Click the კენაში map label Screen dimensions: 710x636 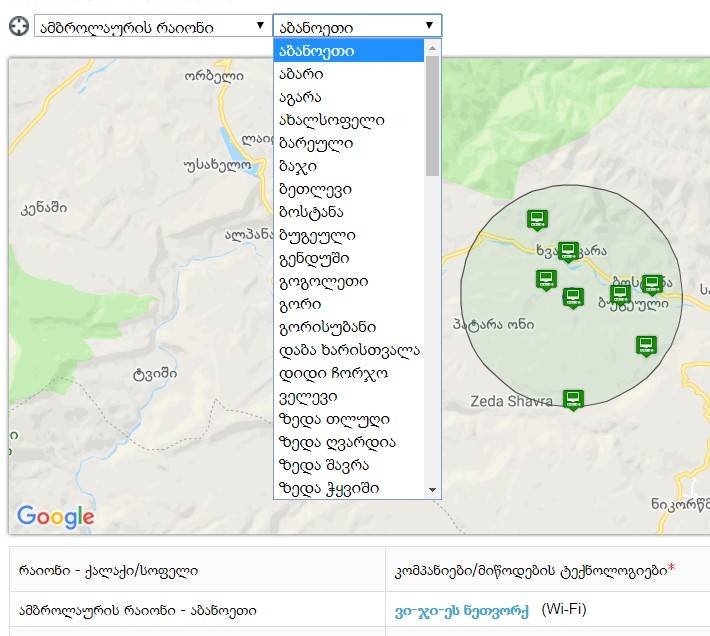pyautogui.click(x=43, y=208)
